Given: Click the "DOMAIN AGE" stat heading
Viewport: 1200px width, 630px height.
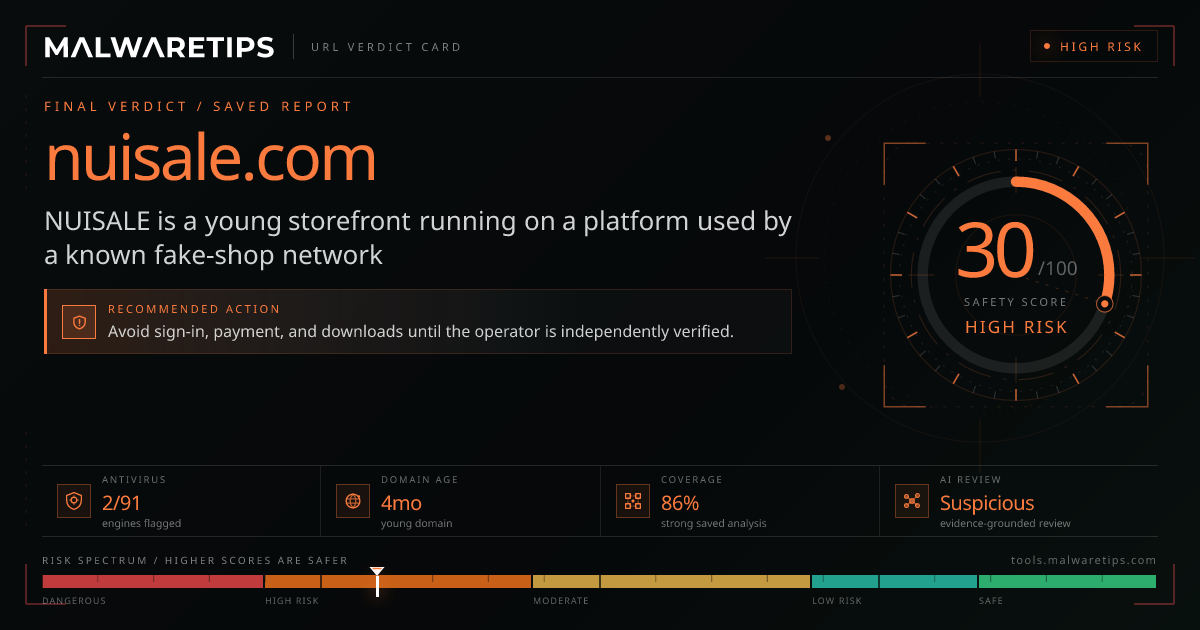Looking at the screenshot, I should pyautogui.click(x=420, y=480).
